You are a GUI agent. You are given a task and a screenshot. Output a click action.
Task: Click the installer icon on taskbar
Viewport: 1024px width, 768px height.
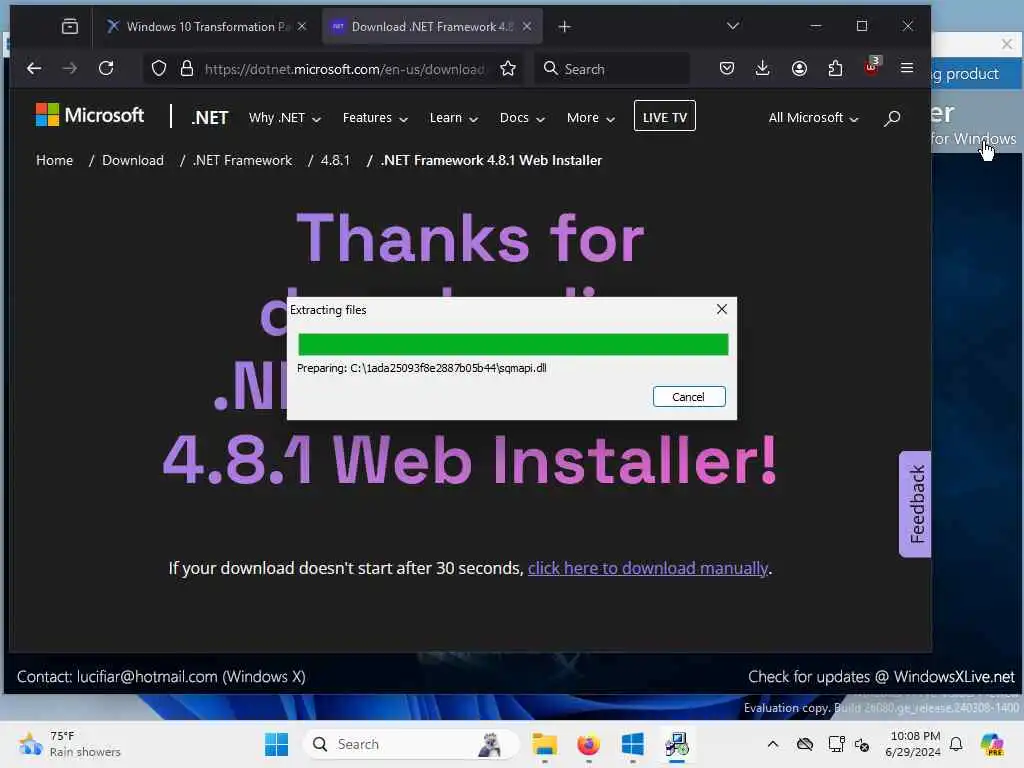(x=677, y=744)
